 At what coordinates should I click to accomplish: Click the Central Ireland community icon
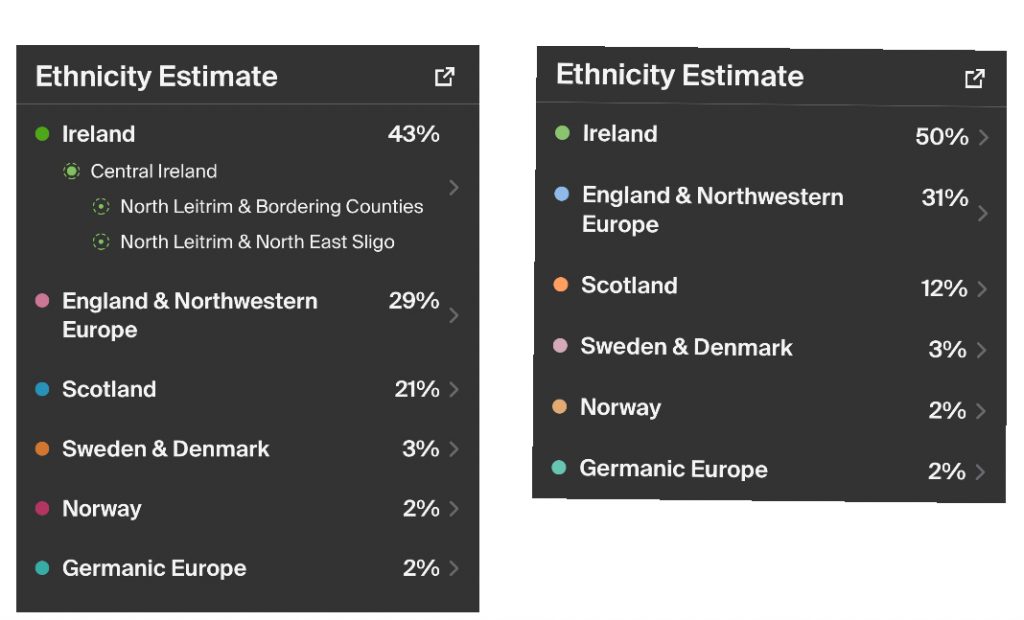[x=72, y=172]
